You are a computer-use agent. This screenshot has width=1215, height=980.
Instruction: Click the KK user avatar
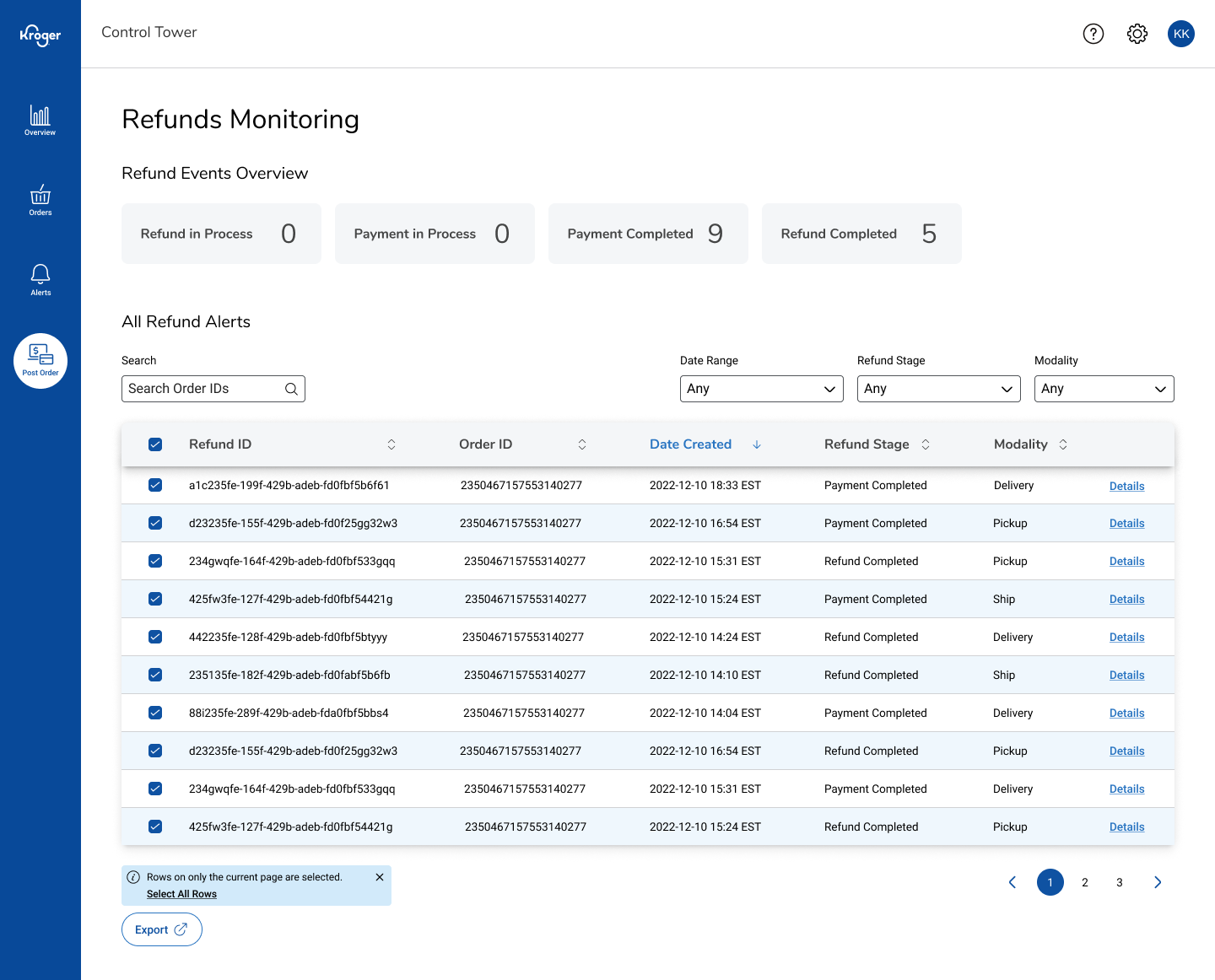(x=1180, y=34)
